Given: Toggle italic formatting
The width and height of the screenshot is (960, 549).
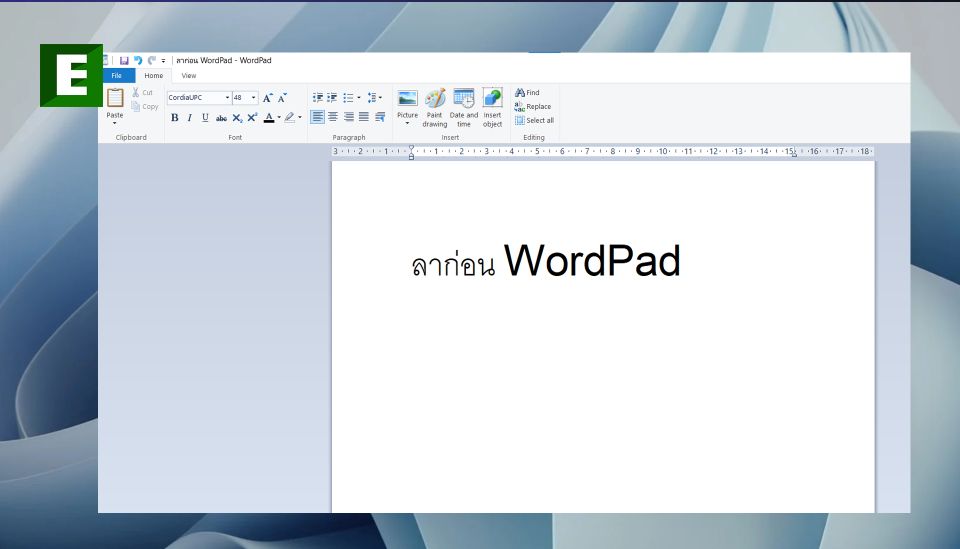Looking at the screenshot, I should click(190, 118).
